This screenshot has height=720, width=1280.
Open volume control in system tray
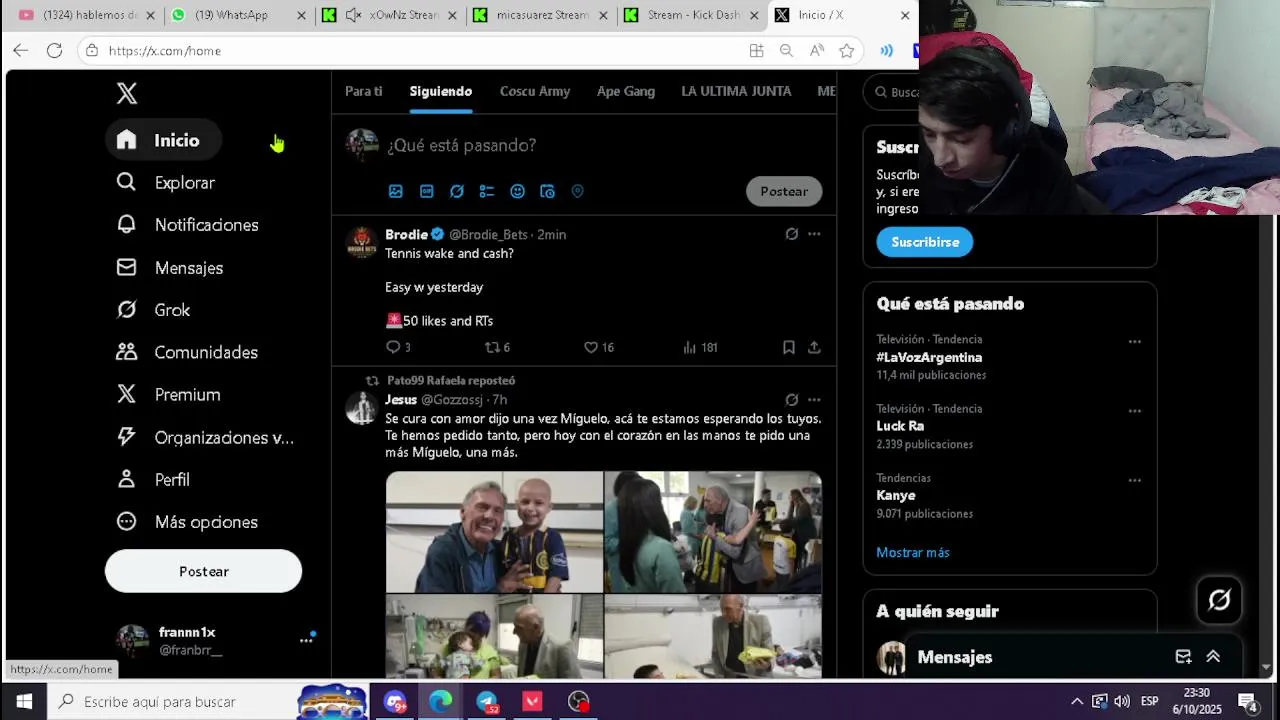tap(1122, 702)
